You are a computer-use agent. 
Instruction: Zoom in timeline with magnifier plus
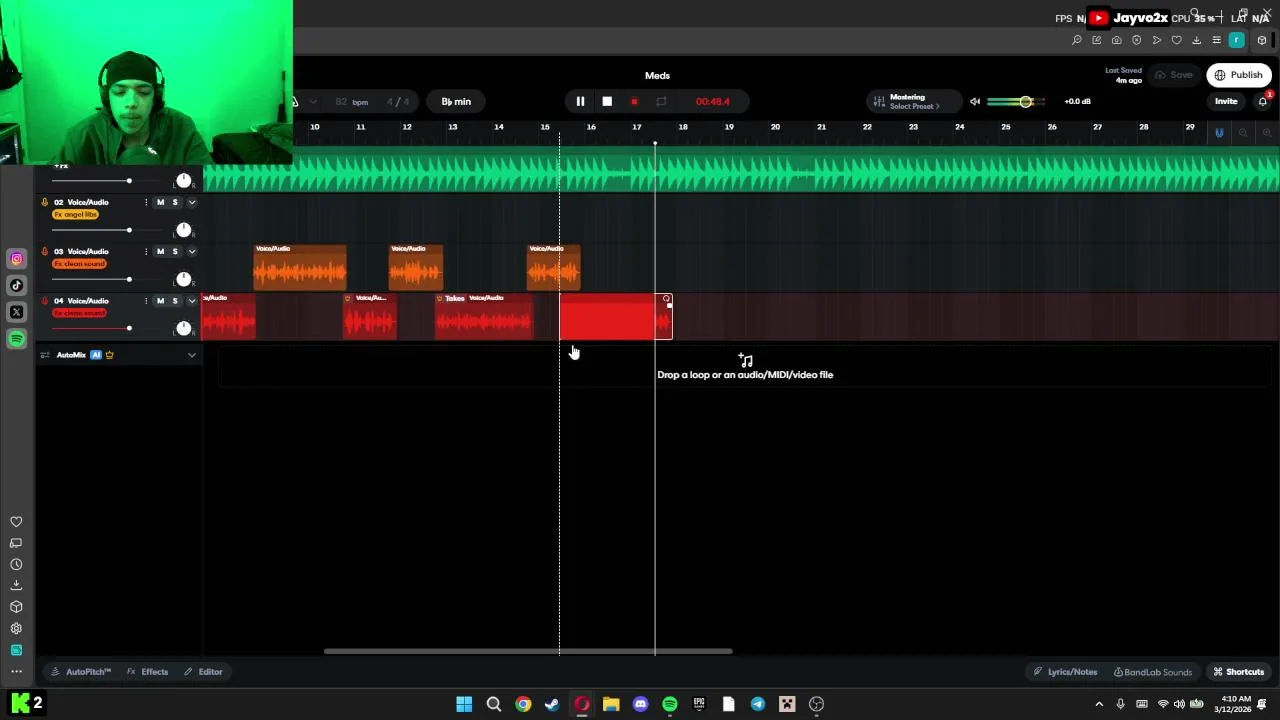1267,132
